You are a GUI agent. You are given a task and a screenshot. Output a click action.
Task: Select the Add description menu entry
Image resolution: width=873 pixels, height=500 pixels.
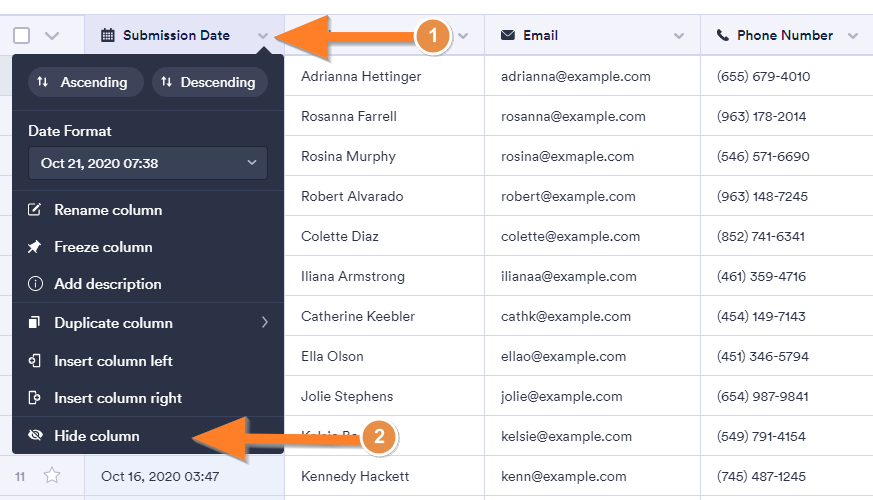tap(107, 284)
